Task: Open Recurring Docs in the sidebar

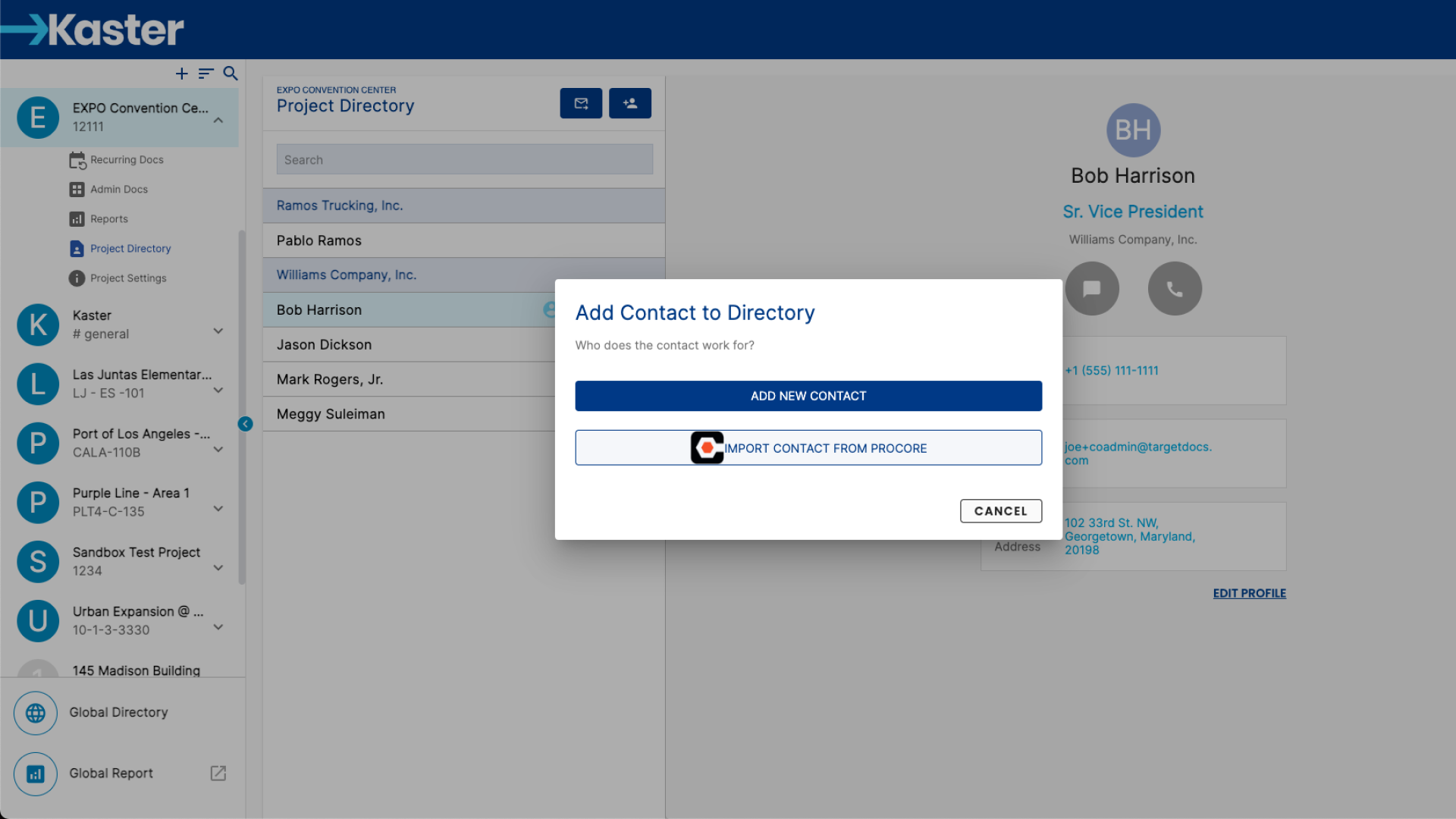Action: point(127,160)
